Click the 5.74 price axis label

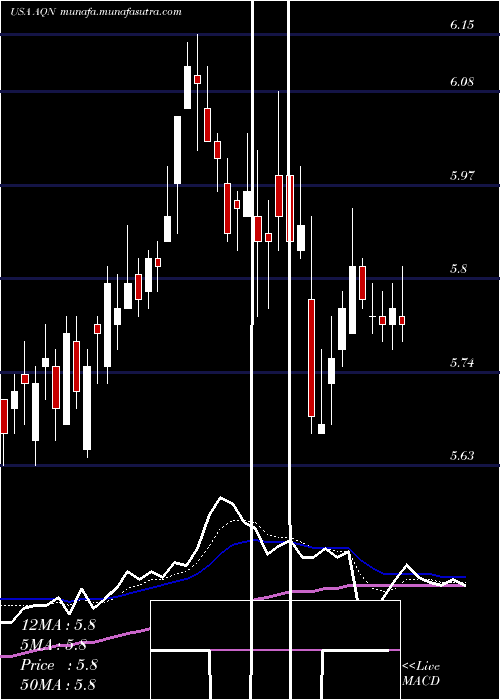[462, 362]
